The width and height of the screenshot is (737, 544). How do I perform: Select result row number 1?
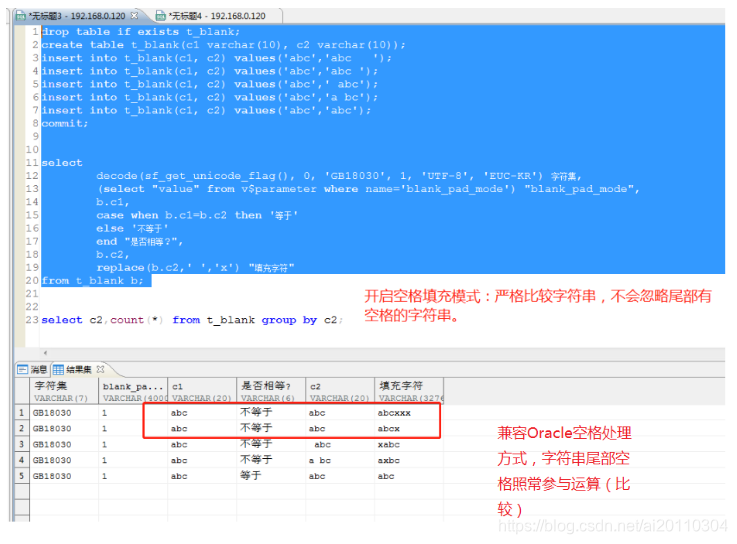(x=22, y=413)
